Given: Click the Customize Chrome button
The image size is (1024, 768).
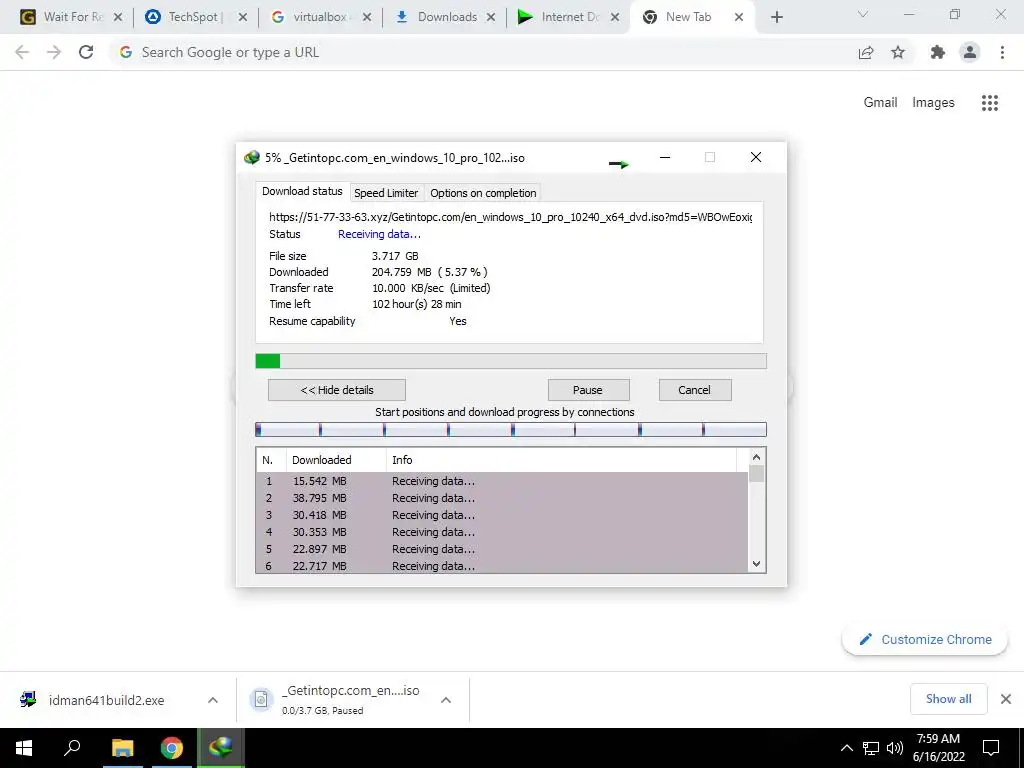Looking at the screenshot, I should tap(925, 639).
